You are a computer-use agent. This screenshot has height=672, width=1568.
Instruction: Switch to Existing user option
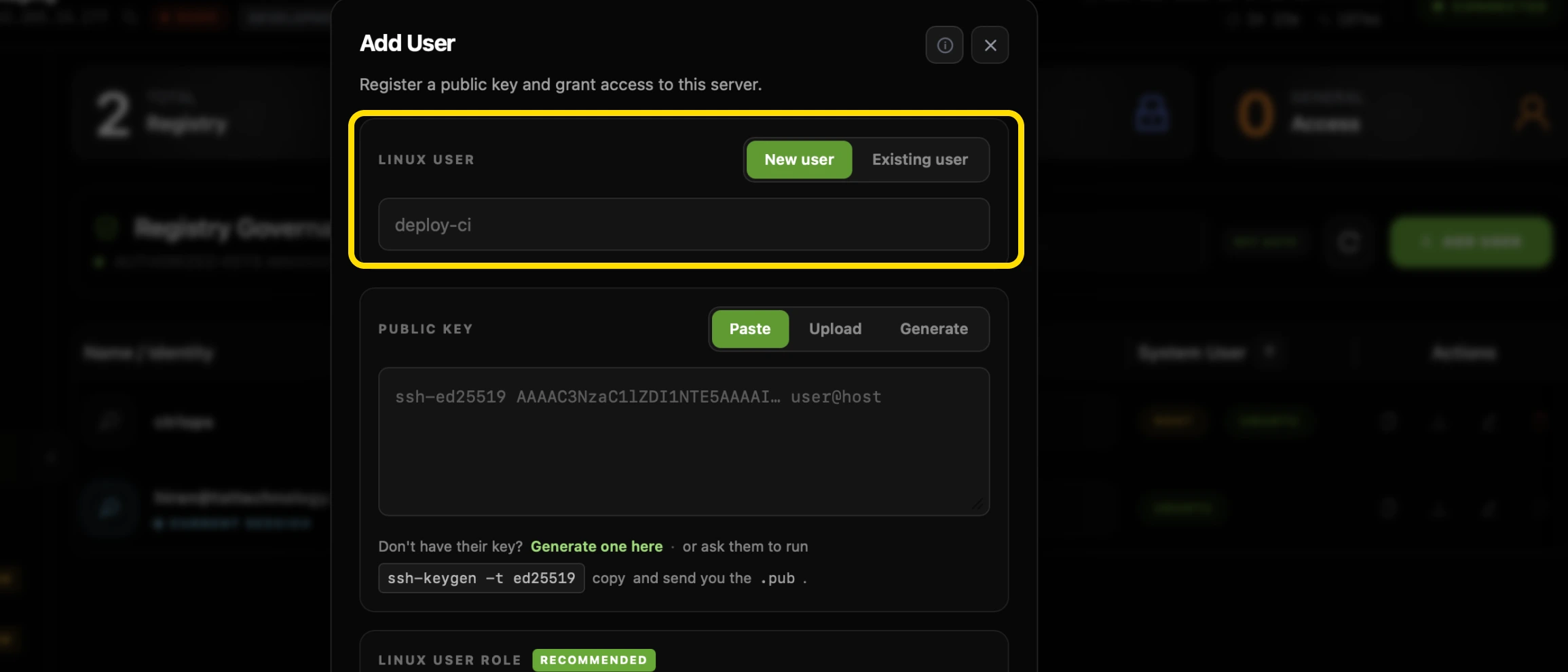[920, 160]
